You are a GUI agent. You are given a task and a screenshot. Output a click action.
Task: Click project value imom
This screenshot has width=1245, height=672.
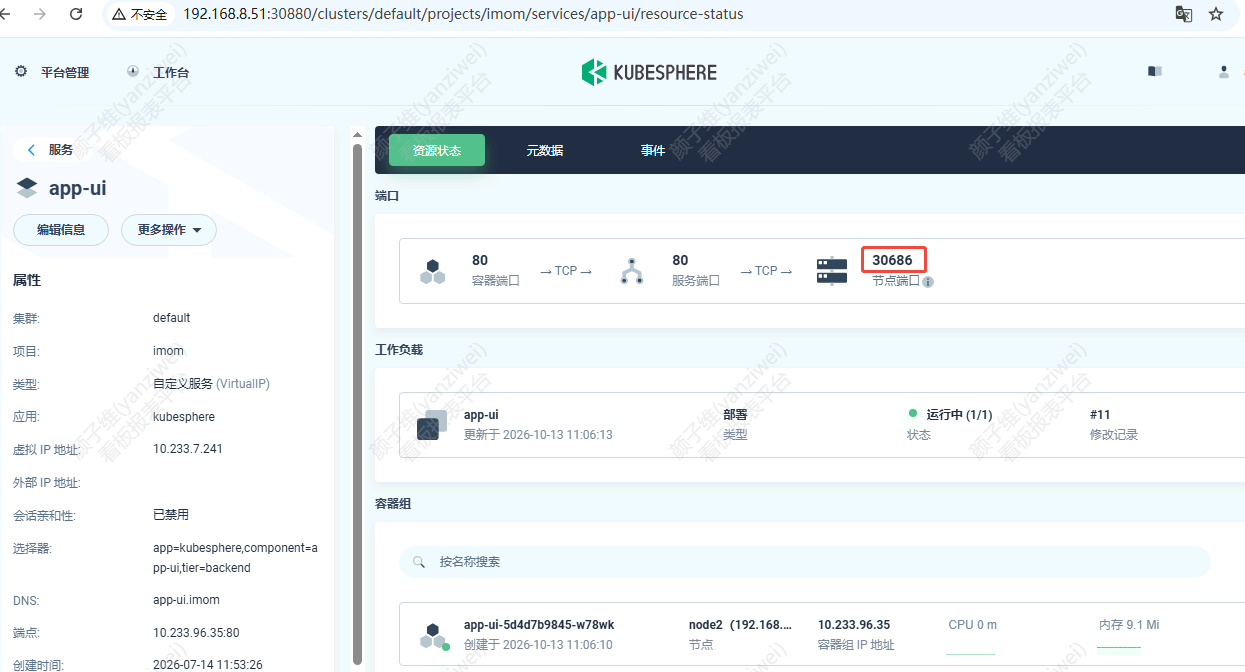point(168,351)
